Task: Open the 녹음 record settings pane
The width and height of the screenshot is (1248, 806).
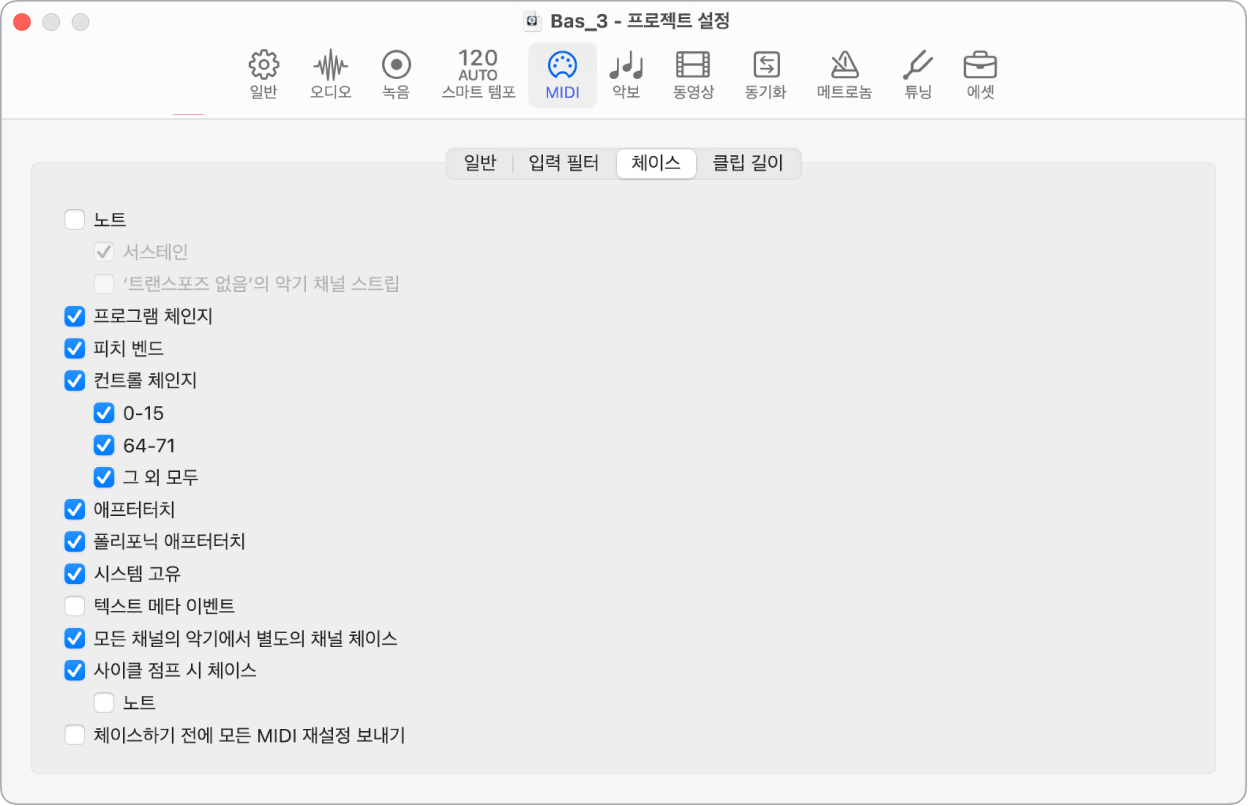Action: point(396,75)
